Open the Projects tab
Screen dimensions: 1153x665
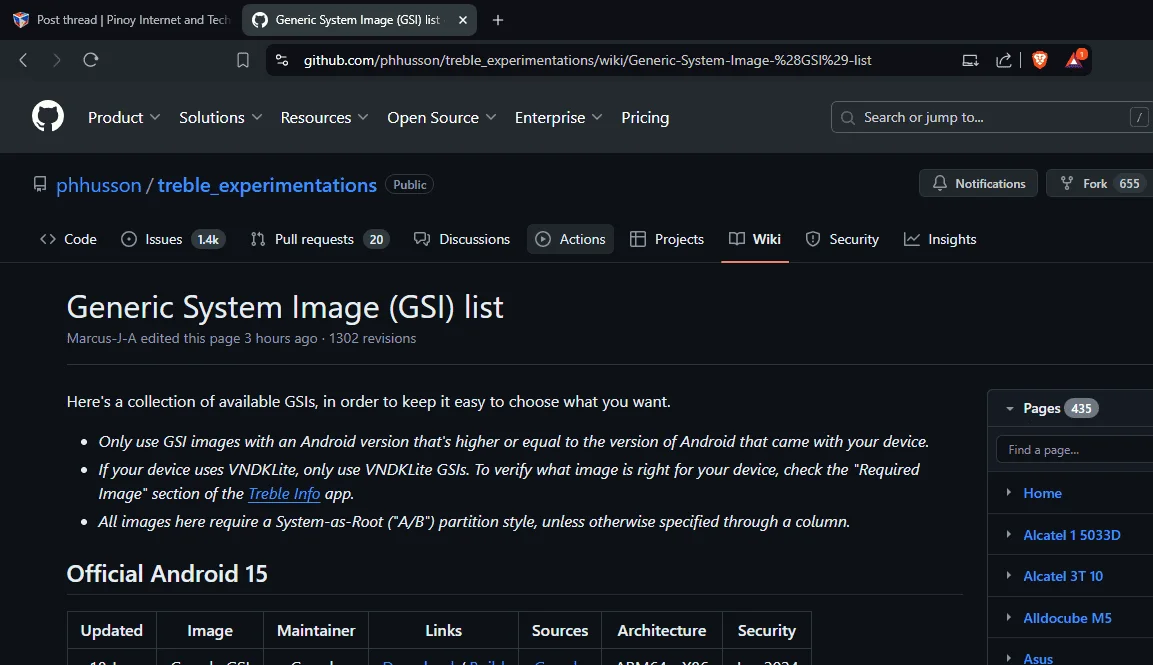point(667,239)
